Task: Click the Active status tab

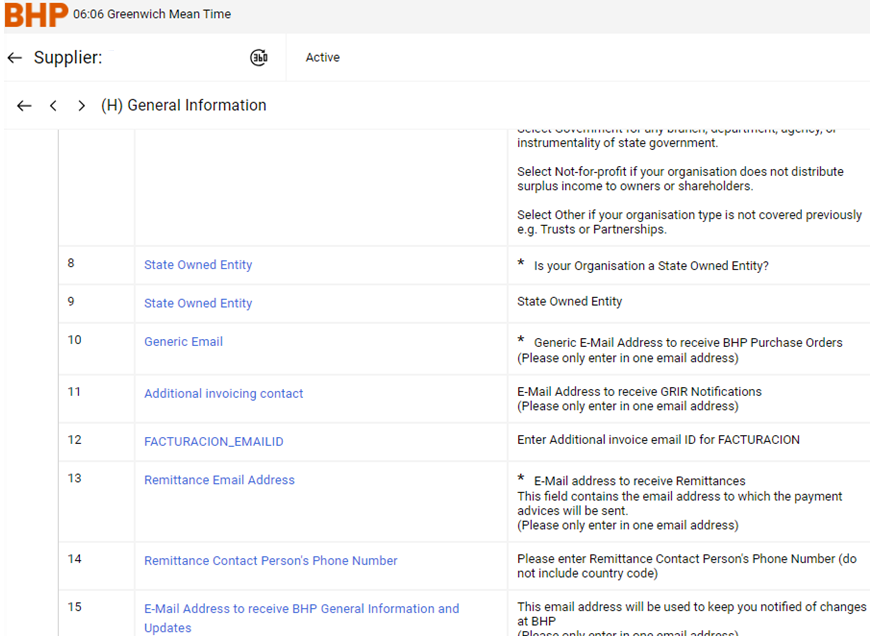Action: 322,58
